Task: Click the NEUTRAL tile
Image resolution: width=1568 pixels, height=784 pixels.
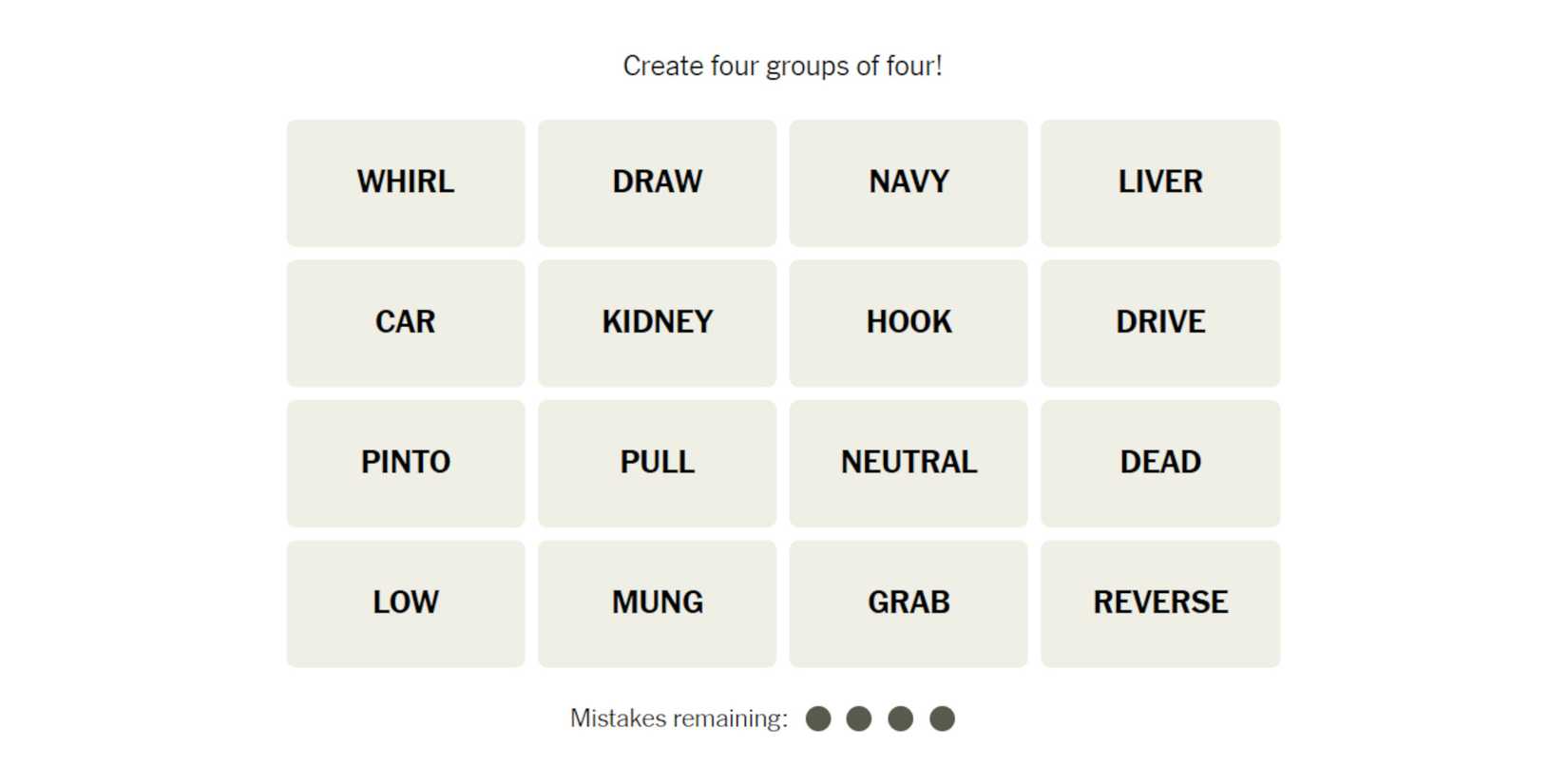Action: coord(908,463)
